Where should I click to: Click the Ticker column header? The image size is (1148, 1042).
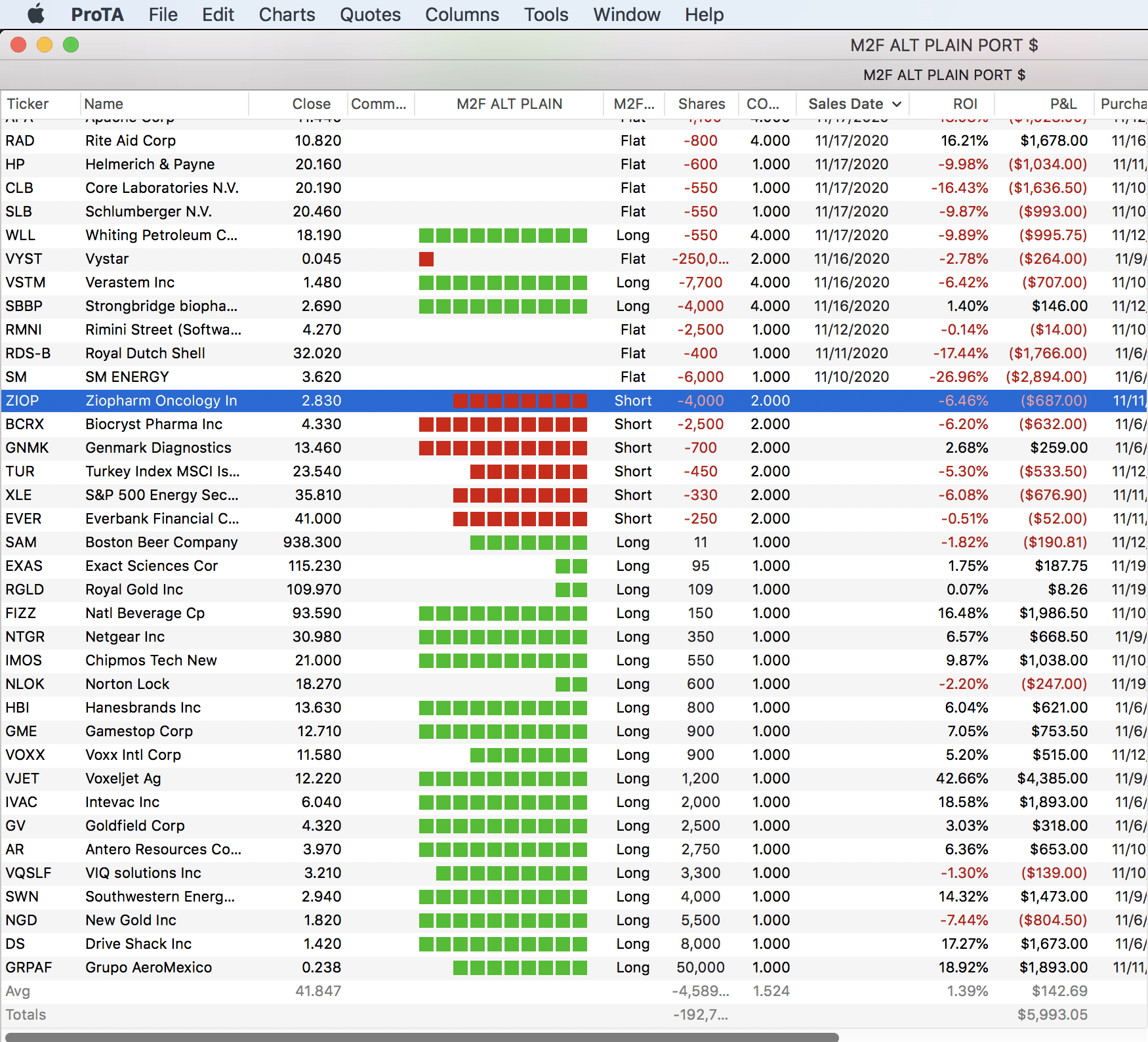[x=28, y=104]
